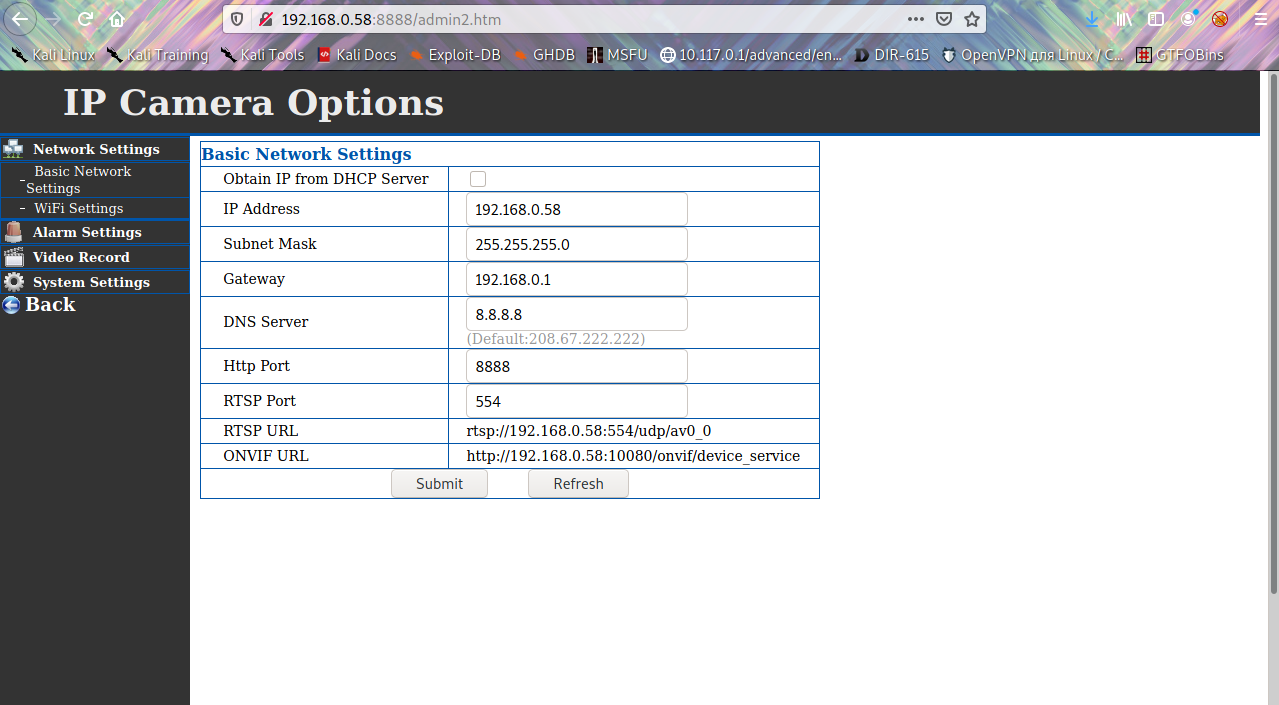The image size is (1279, 705).
Task: Click the Alarm Settings siren icon
Action: (13, 232)
